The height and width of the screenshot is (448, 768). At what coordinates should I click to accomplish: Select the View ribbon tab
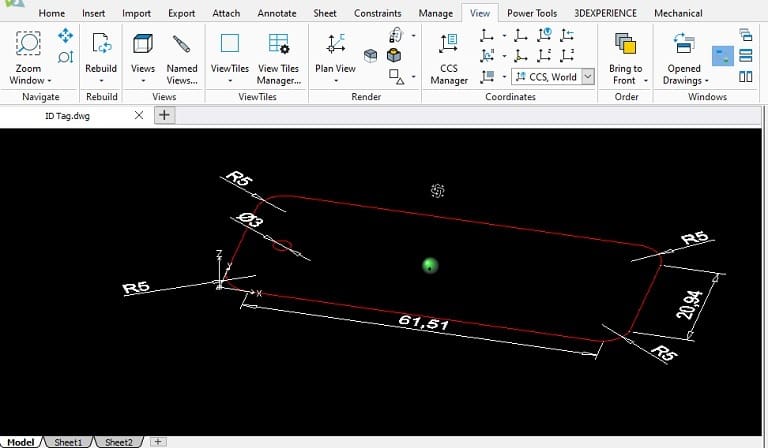(480, 13)
